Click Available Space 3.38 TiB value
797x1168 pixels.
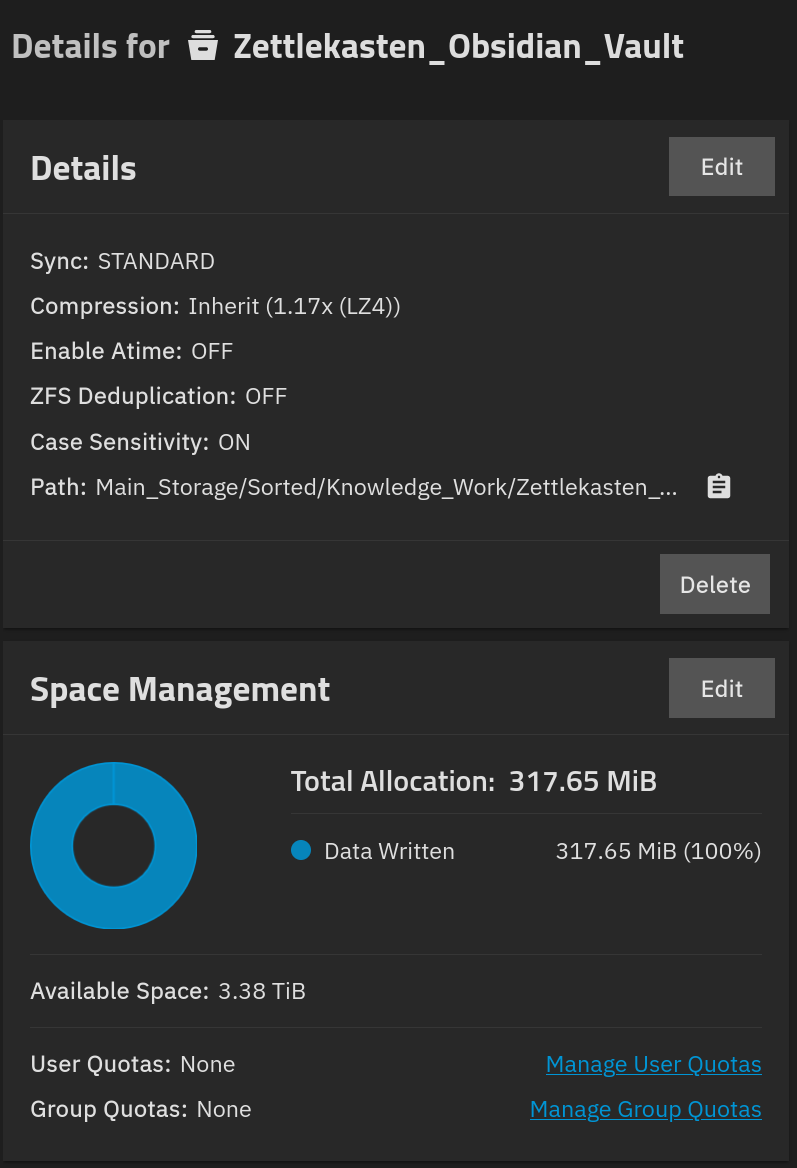click(261, 991)
